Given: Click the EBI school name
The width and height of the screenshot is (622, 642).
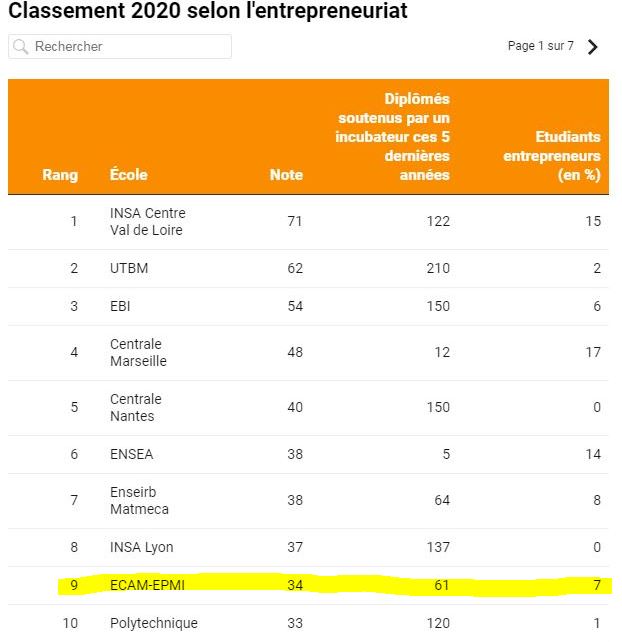Looking at the screenshot, I should point(120,306).
